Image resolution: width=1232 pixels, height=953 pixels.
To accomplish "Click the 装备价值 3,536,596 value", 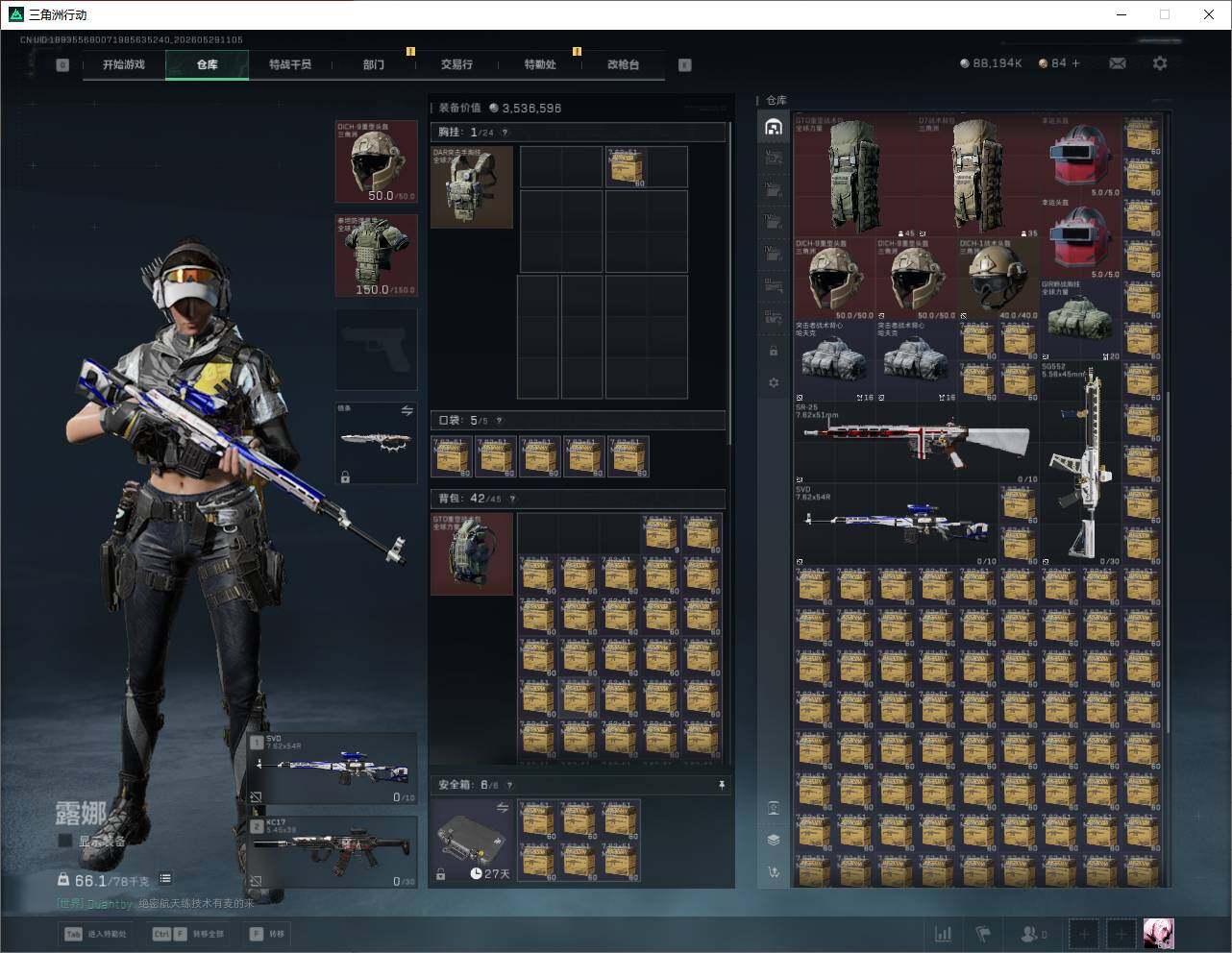I will click(x=500, y=109).
